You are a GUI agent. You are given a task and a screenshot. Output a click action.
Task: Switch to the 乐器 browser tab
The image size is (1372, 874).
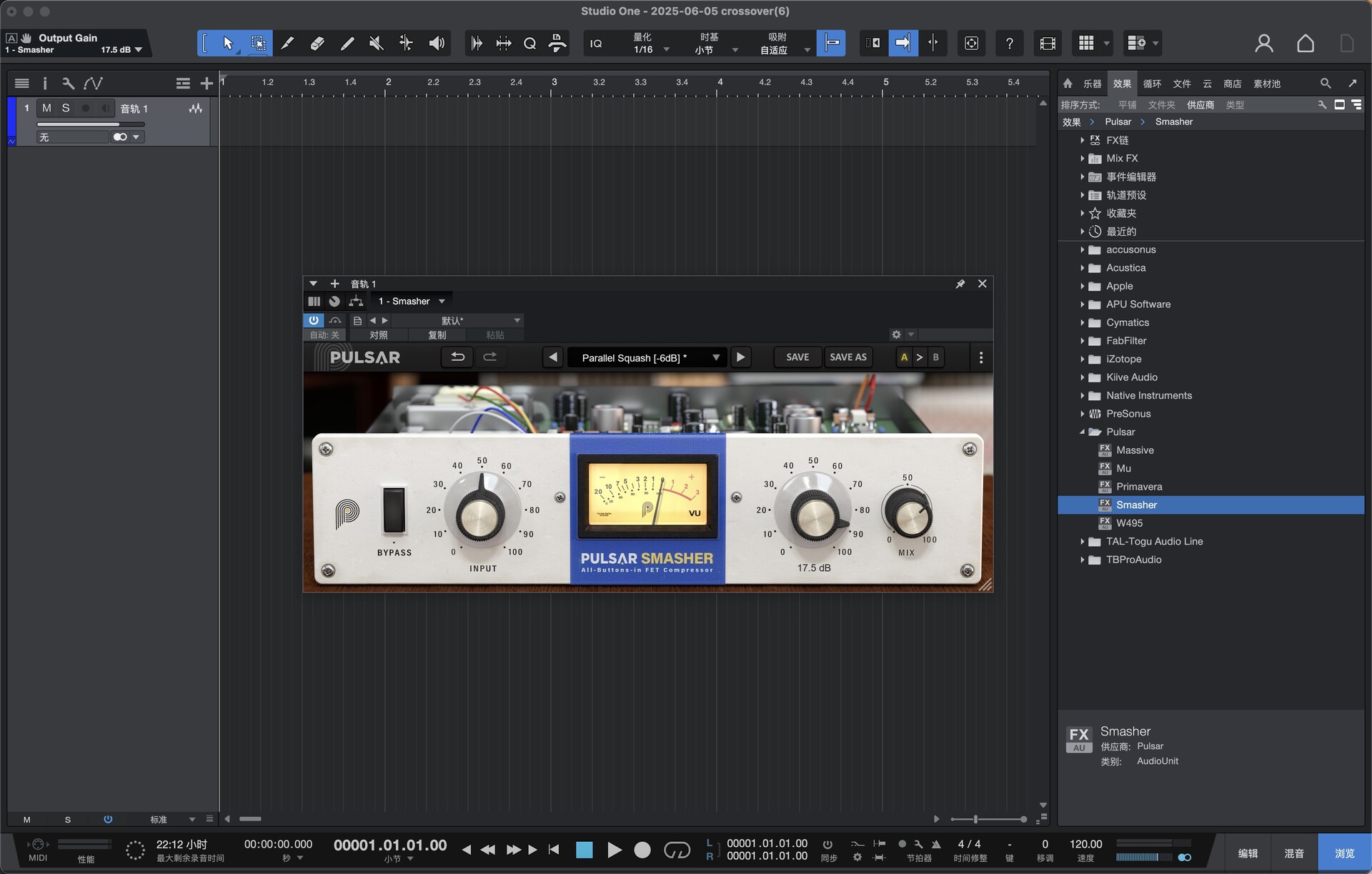(1092, 84)
